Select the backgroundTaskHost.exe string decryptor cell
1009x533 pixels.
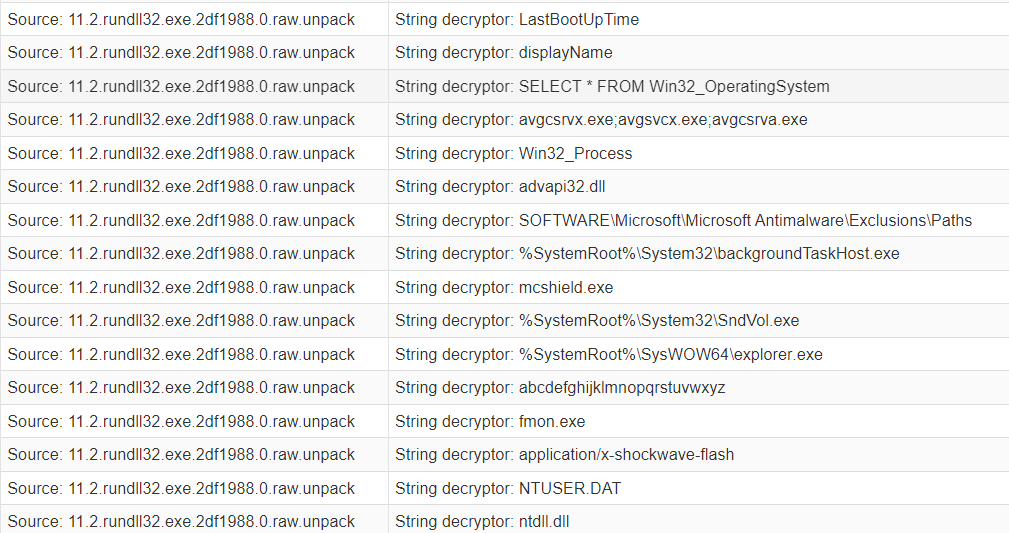tap(647, 253)
